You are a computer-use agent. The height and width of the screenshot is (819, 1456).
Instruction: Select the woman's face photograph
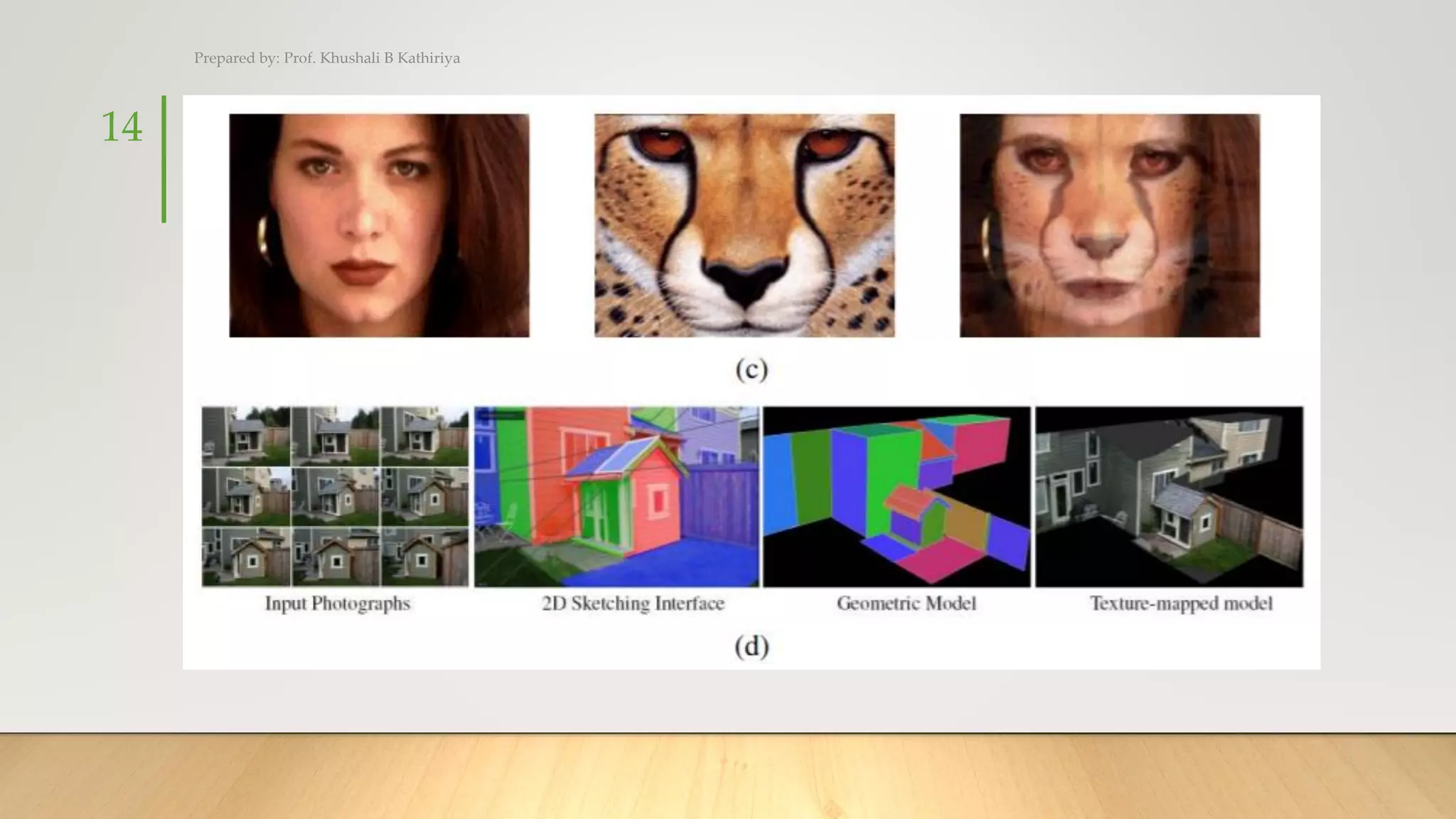379,225
